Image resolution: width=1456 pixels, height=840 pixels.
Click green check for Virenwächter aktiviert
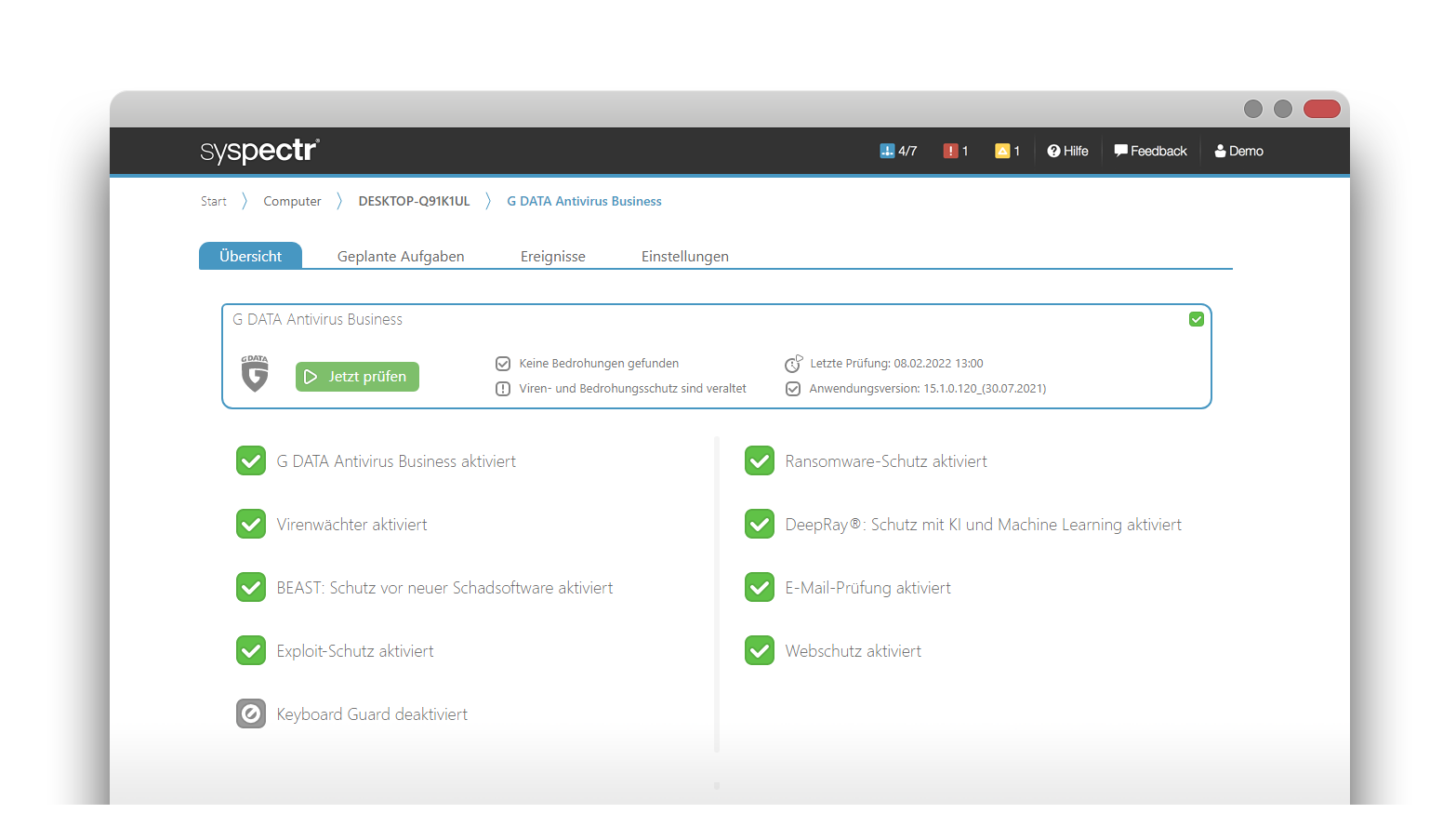click(251, 525)
